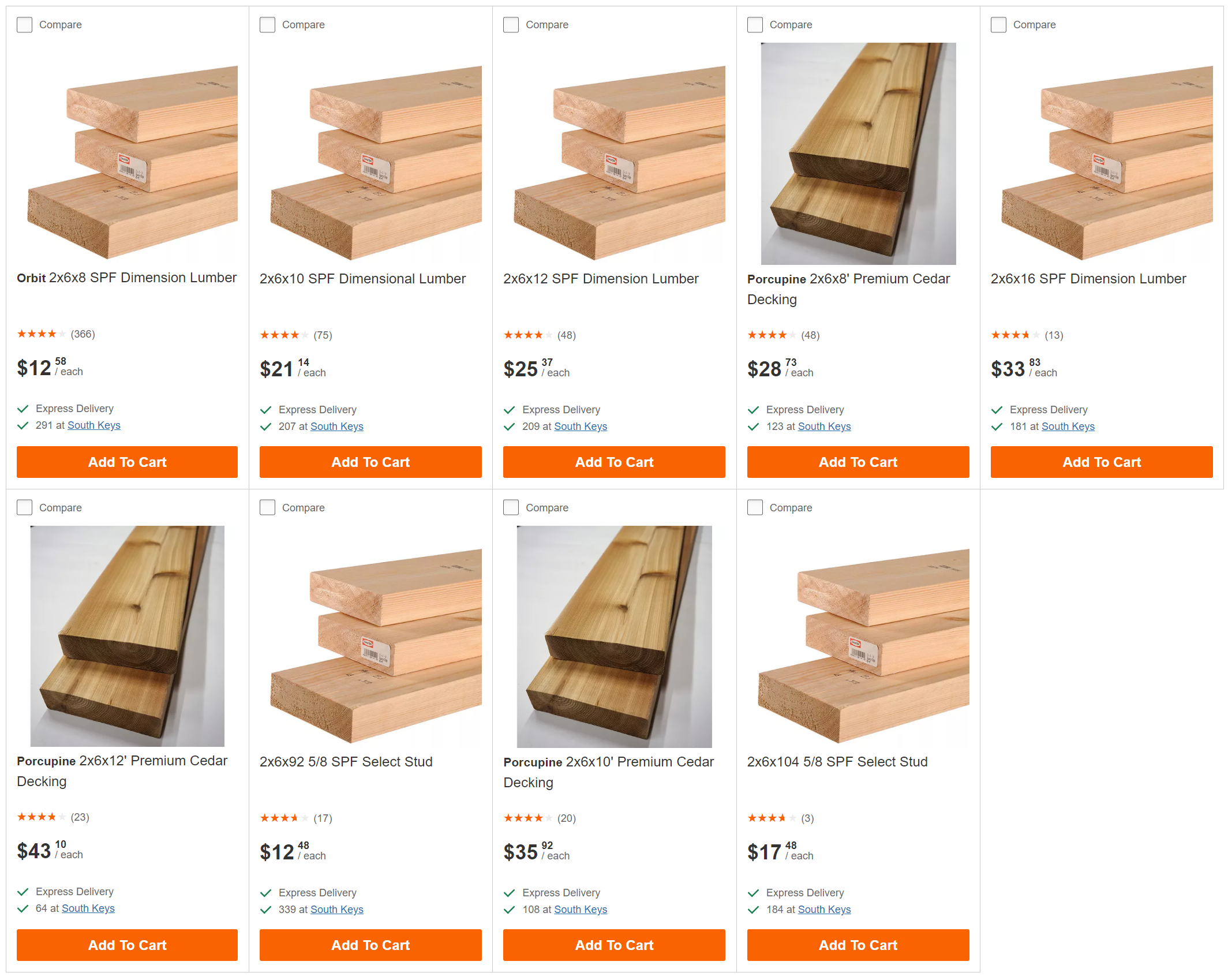Image resolution: width=1228 pixels, height=980 pixels.
Task: Tick Compare box for 2x6x10 SPF Lumber
Action: pyautogui.click(x=268, y=25)
